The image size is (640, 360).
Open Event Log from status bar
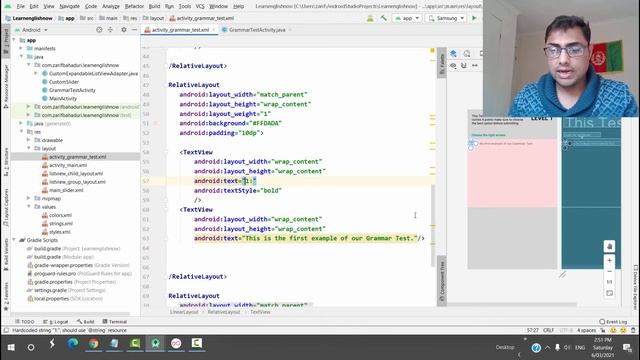pos(613,322)
